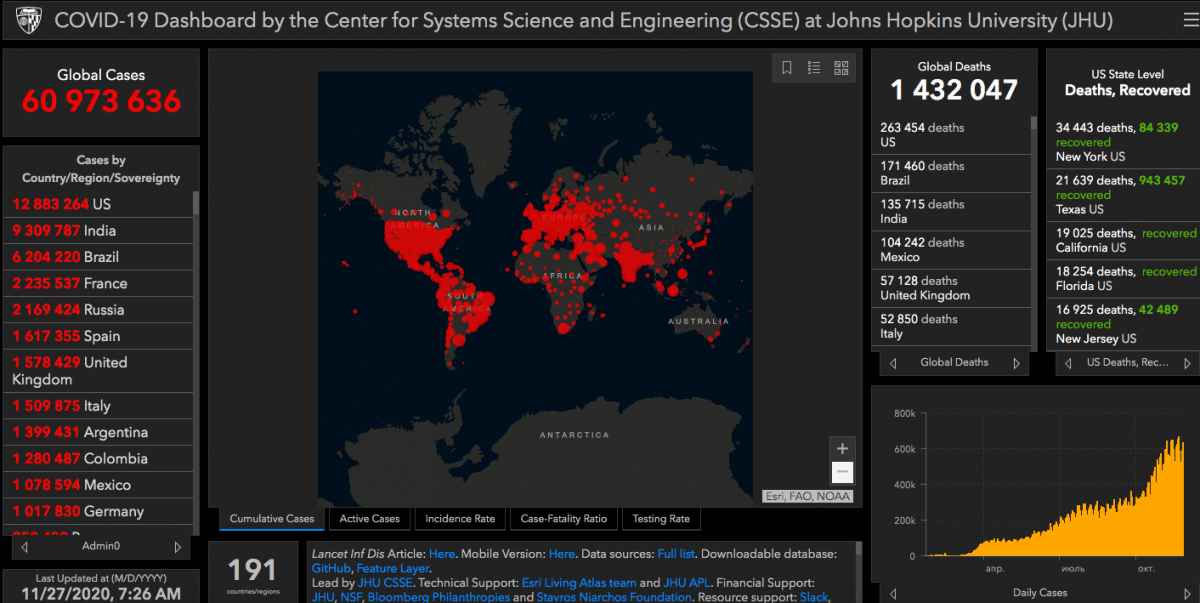Click 263 454 deaths US entry

point(951,135)
